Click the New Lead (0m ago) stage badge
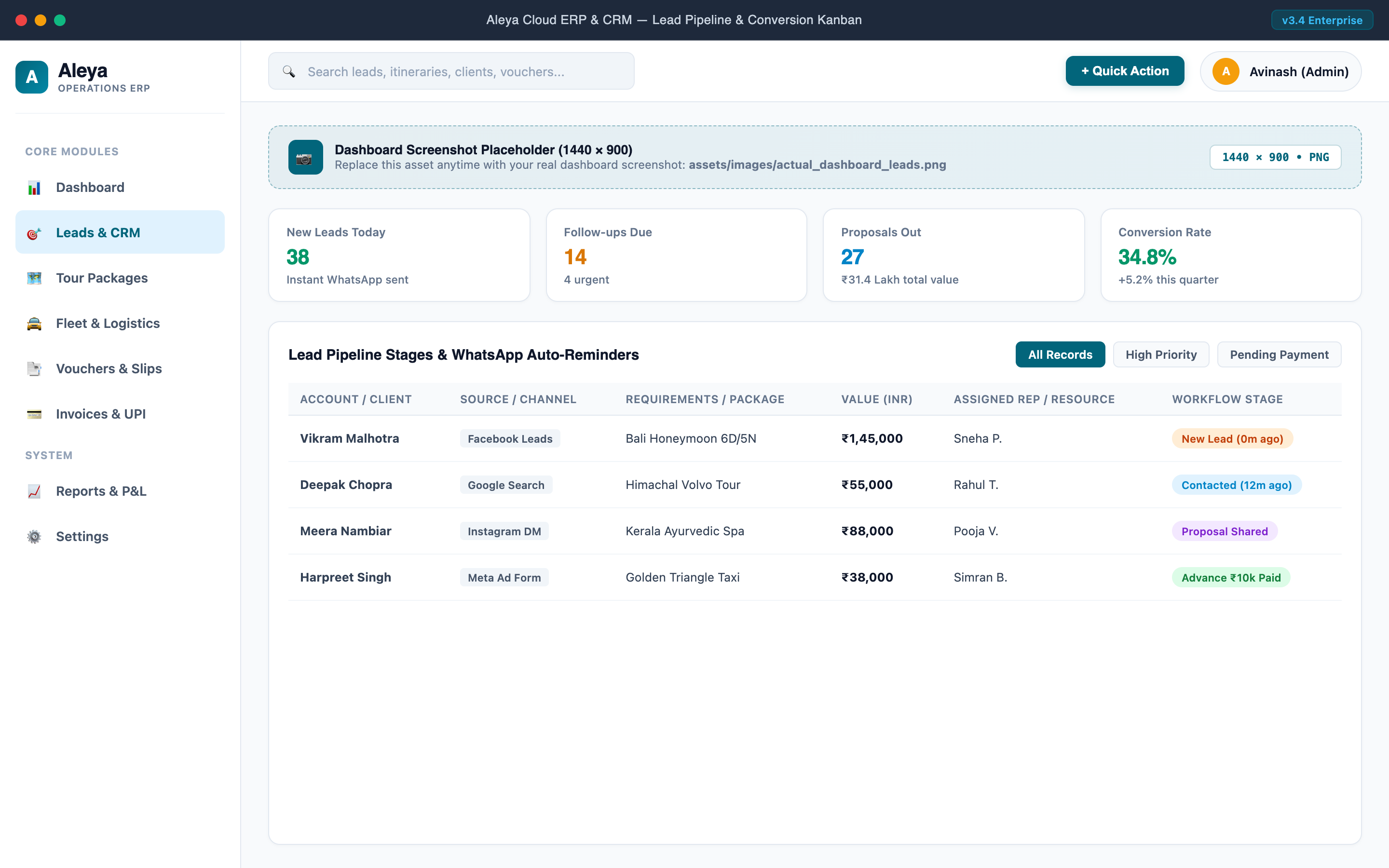This screenshot has height=868, width=1389. tap(1232, 439)
